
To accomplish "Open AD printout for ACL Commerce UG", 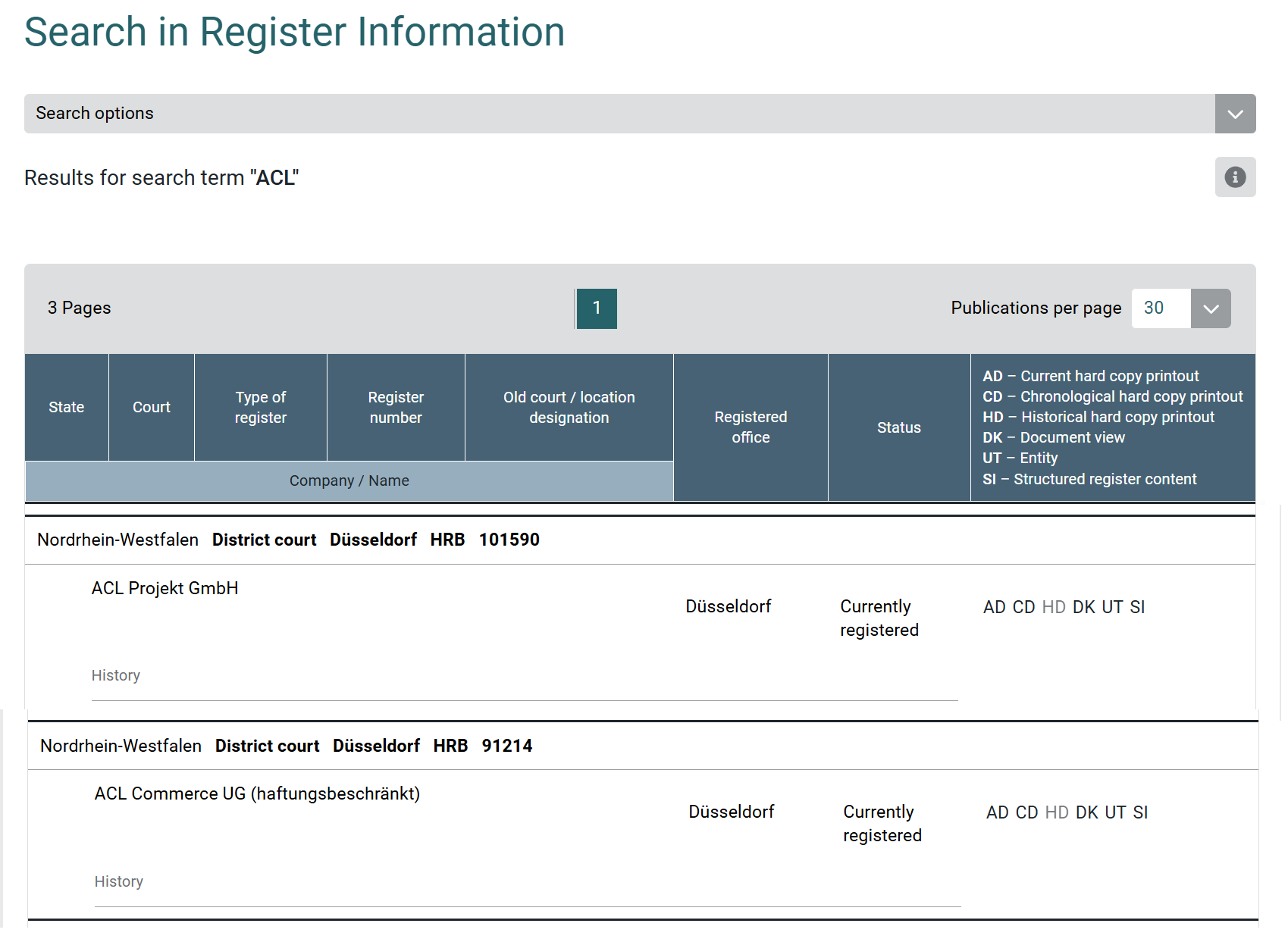I will (x=997, y=812).
